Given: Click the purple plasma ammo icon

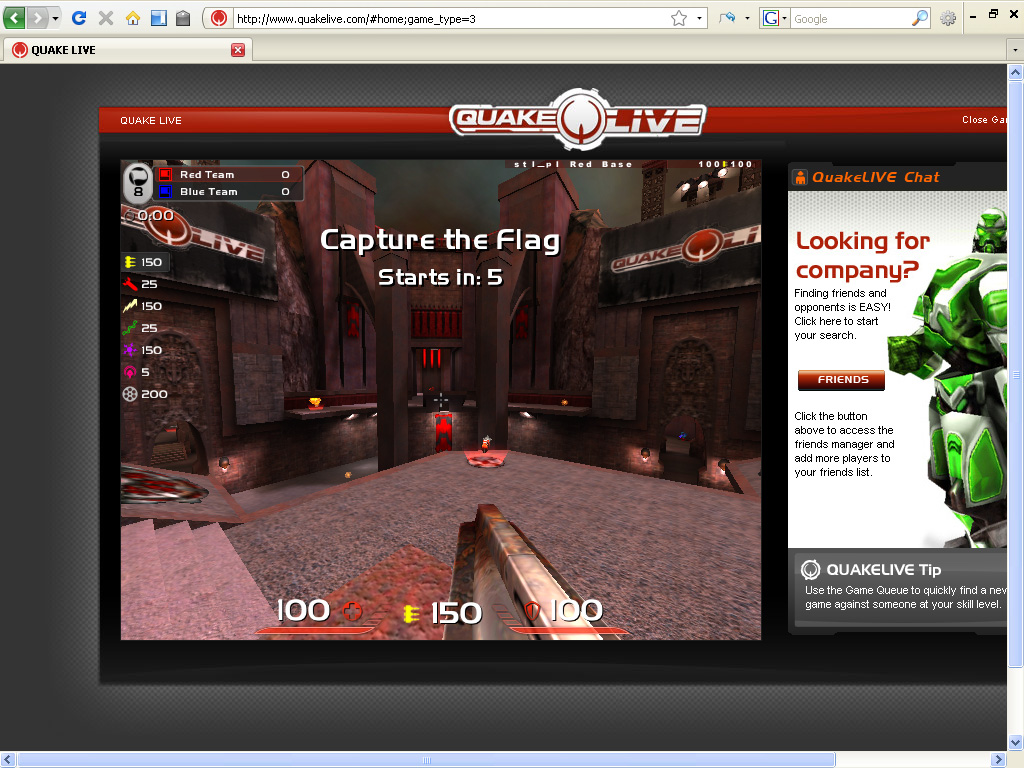Looking at the screenshot, I should [x=130, y=349].
